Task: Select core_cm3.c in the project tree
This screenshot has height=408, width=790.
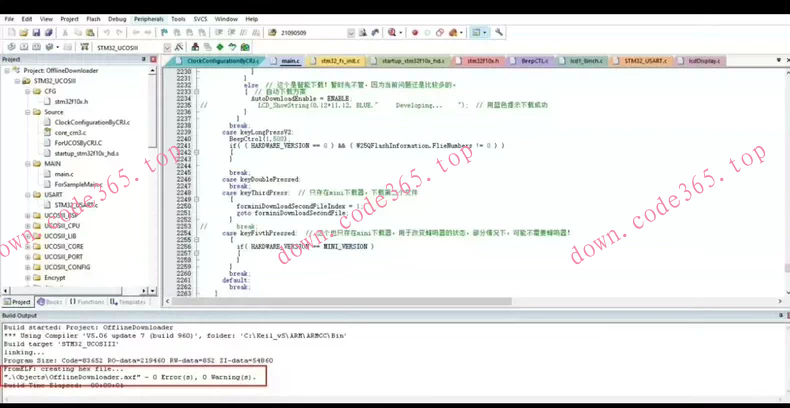Action: click(x=70, y=133)
